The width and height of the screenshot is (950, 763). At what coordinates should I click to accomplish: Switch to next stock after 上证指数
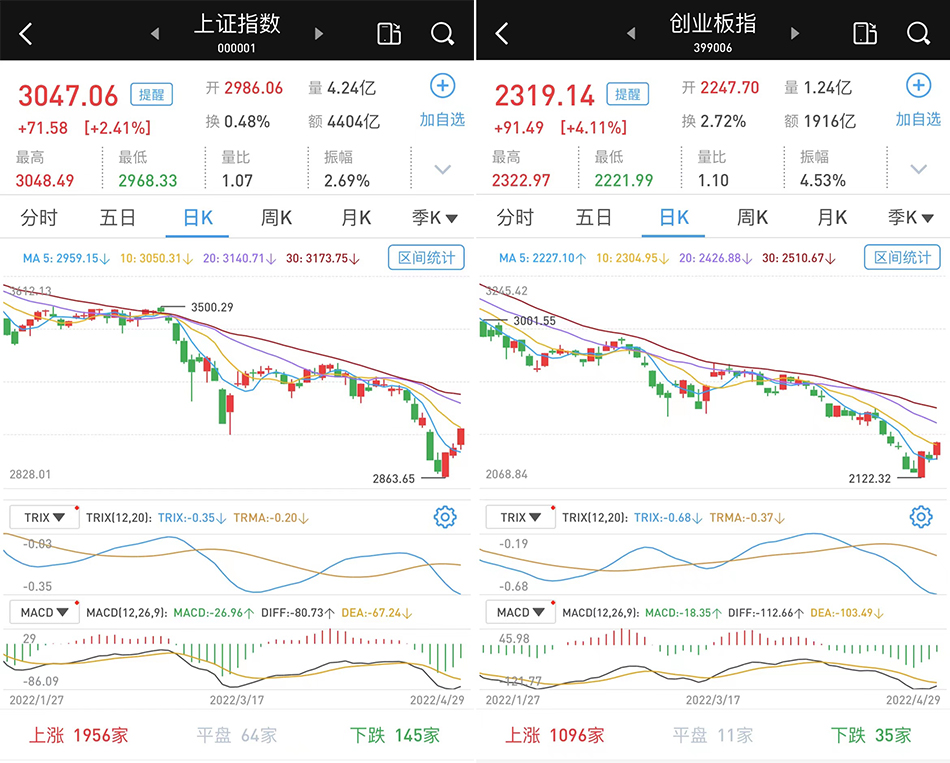[x=319, y=34]
